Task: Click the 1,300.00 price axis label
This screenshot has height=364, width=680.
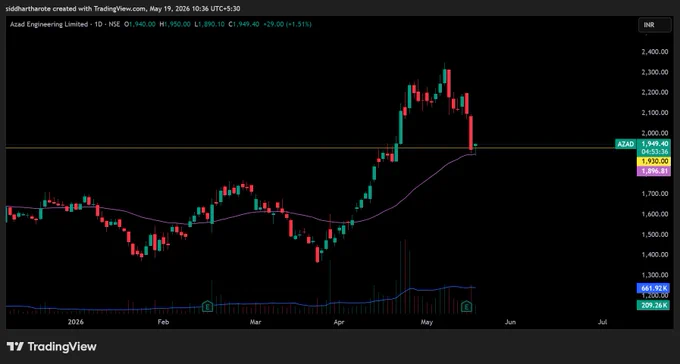Action: point(654,275)
